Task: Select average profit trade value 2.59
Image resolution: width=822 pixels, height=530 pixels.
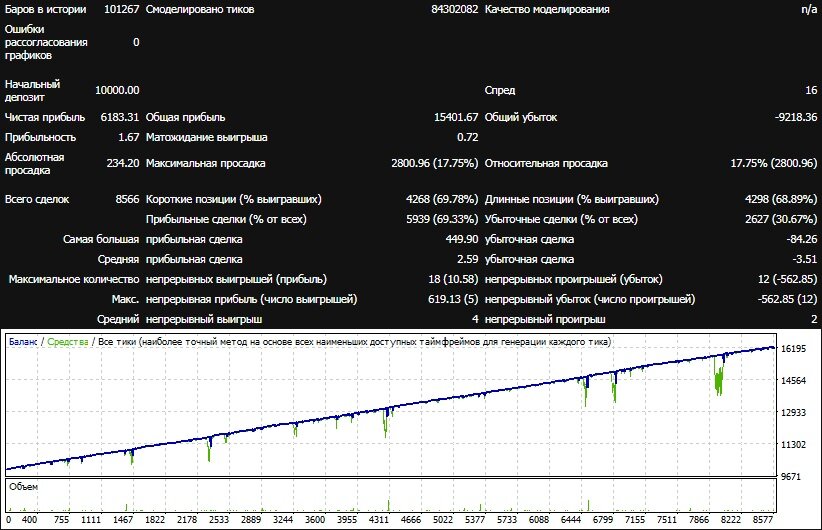Action: point(468,259)
